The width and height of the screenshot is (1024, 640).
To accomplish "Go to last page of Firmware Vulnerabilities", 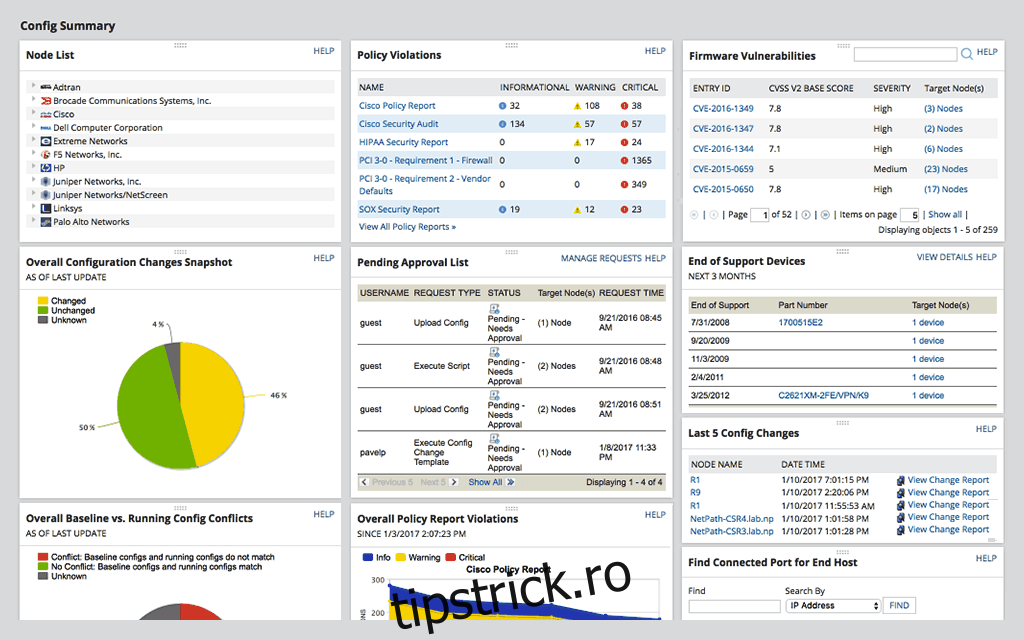I will pos(825,215).
